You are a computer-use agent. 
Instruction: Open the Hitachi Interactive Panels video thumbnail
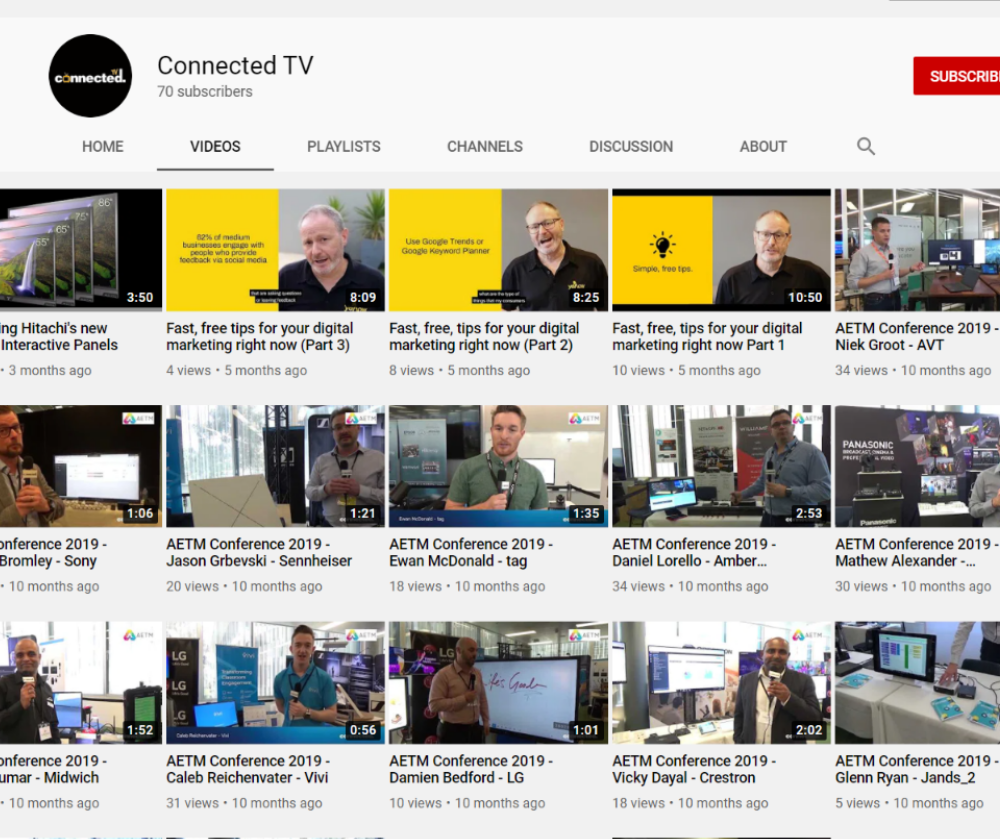click(x=81, y=250)
